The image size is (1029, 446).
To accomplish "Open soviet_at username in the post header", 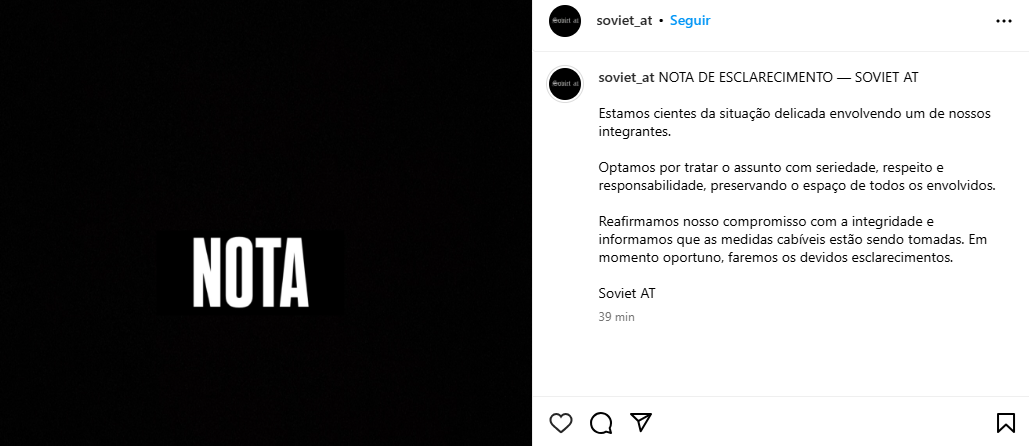I will pyautogui.click(x=624, y=20).
